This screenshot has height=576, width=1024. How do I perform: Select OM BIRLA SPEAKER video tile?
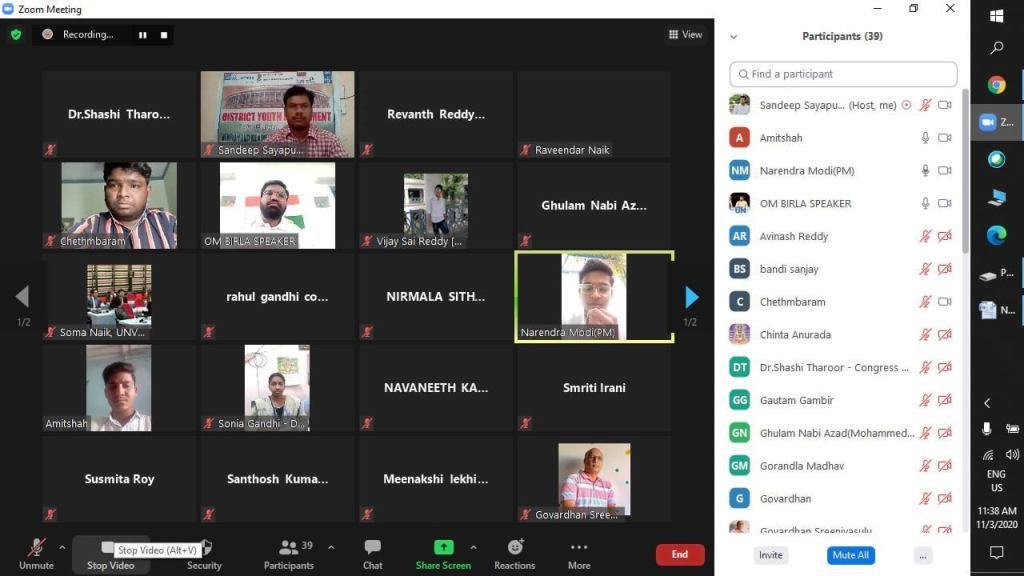278,206
